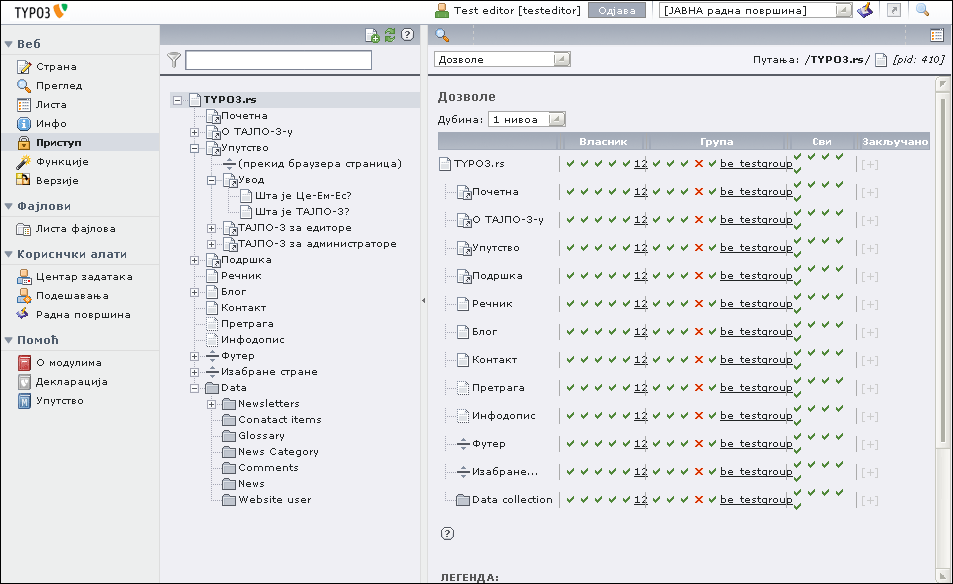The image size is (953, 584).
Task: Click the Одјава logout button
Action: coord(617,10)
